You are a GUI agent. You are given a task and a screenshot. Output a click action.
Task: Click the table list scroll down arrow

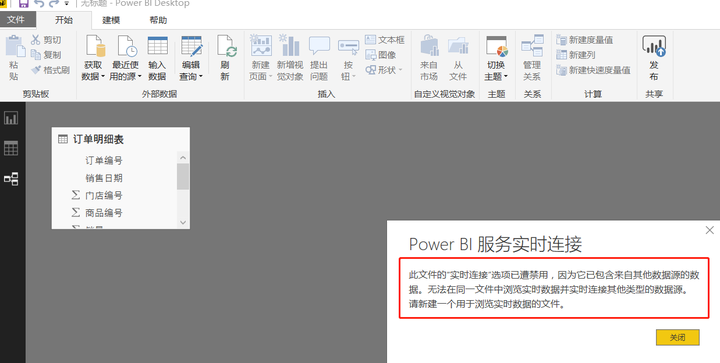pyautogui.click(x=183, y=223)
